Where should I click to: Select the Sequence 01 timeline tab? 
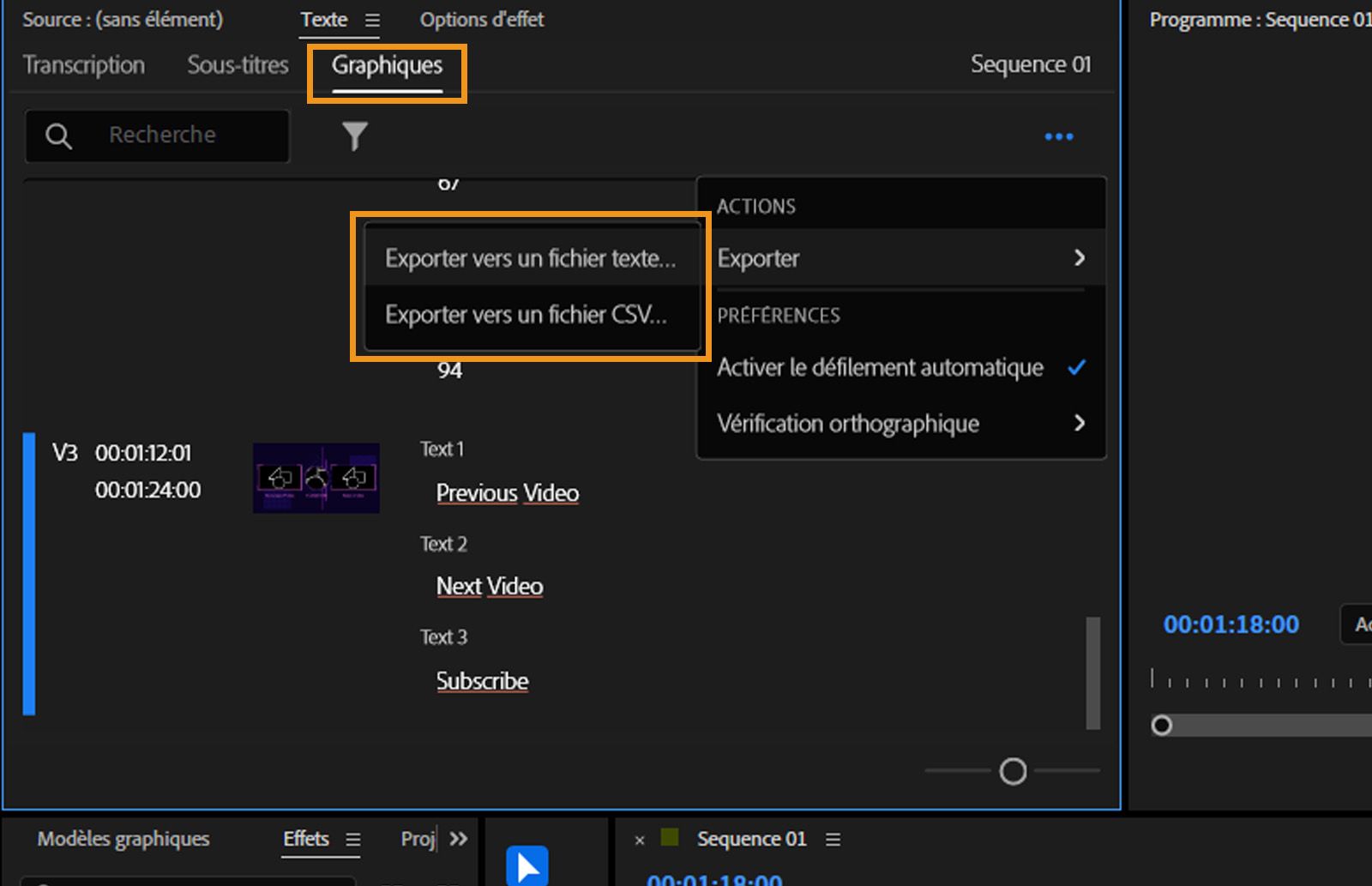click(x=752, y=839)
